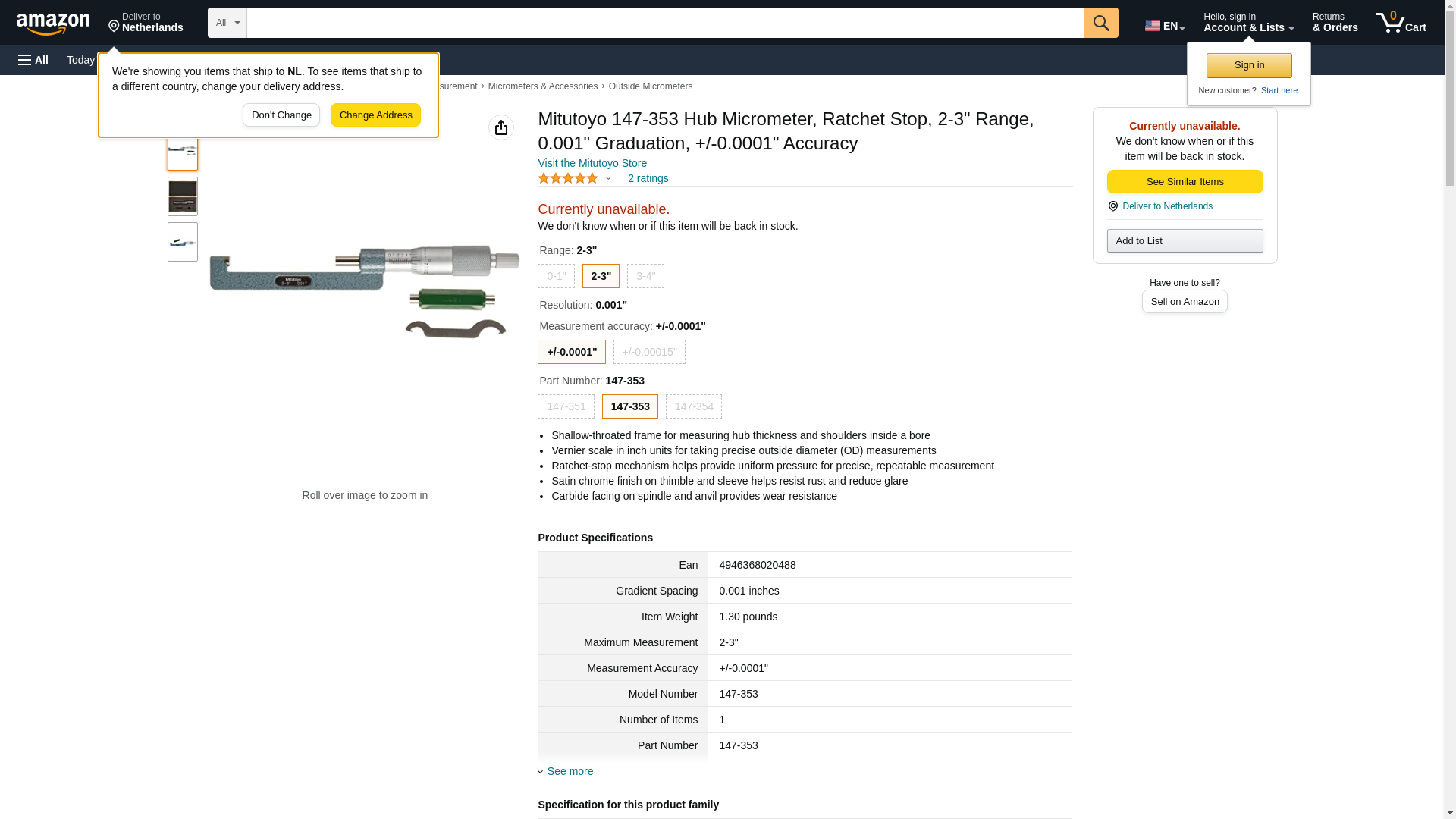Open the shopping cart
Image resolution: width=1456 pixels, height=819 pixels.
(1401, 23)
